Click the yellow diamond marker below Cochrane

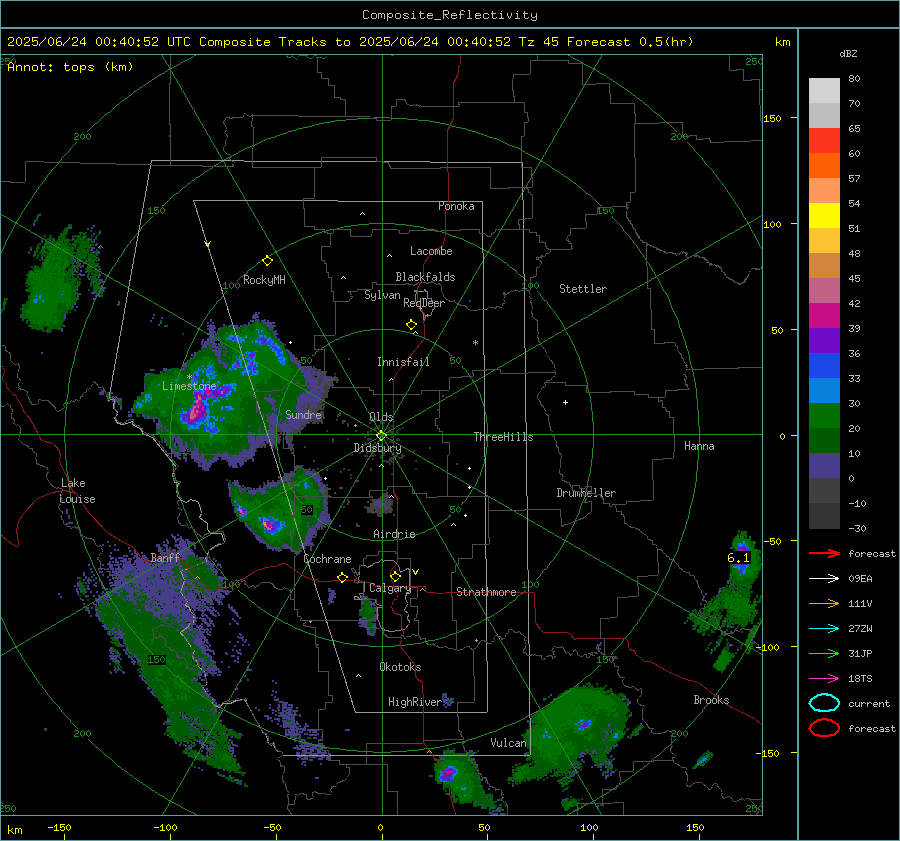click(x=342, y=578)
